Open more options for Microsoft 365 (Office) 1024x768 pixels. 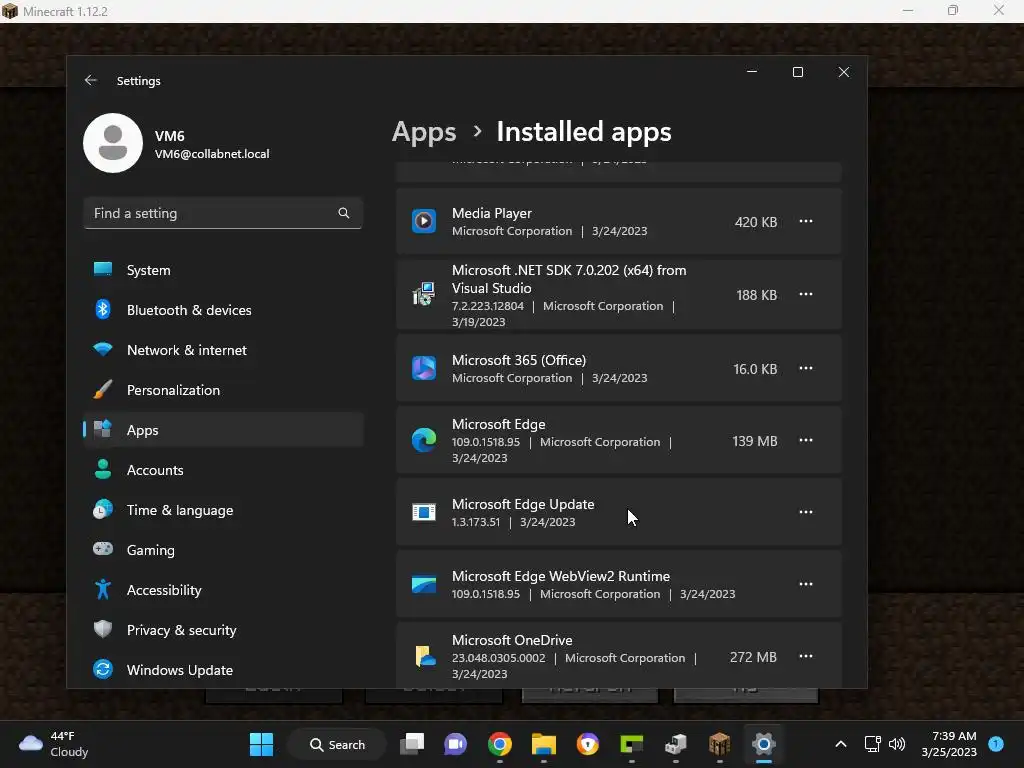pyautogui.click(x=806, y=368)
